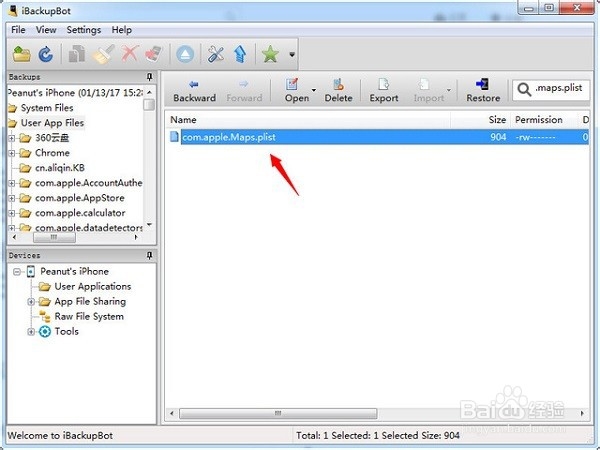Expand the com.apple.AppStore folder
Image resolution: width=600 pixels, height=450 pixels.
tap(12, 198)
